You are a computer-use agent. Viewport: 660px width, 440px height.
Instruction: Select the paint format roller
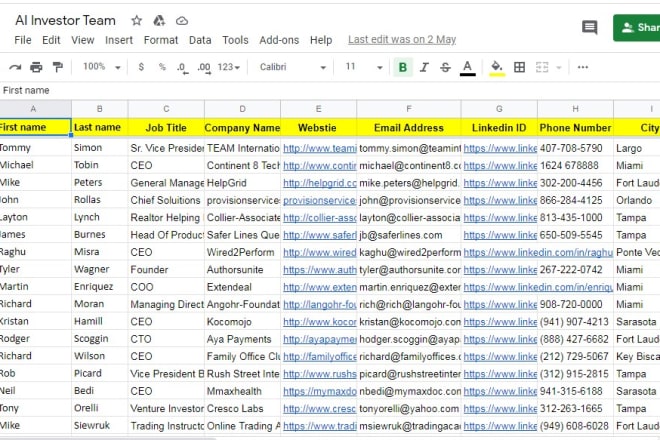pos(58,67)
